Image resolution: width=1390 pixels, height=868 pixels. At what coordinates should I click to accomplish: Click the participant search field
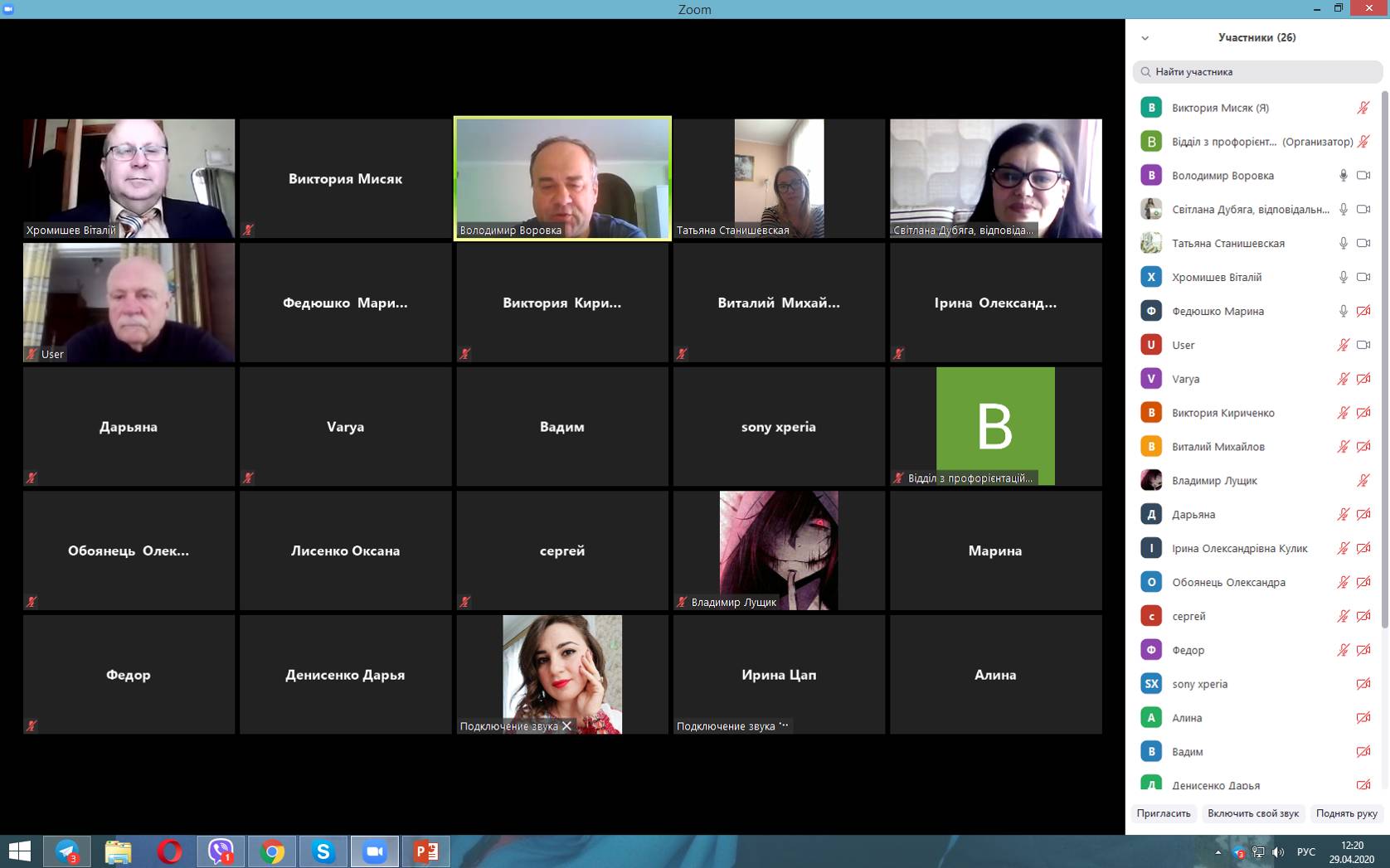click(x=1257, y=72)
